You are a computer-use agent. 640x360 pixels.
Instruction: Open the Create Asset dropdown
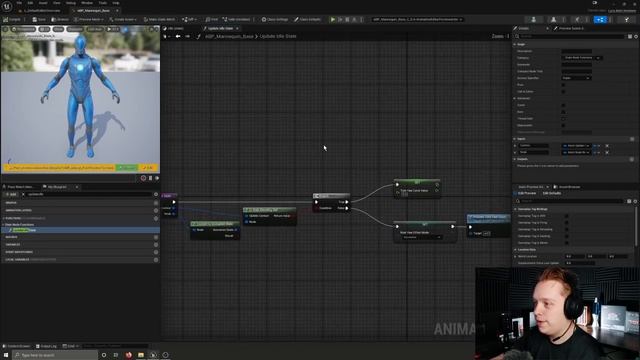coord(123,19)
